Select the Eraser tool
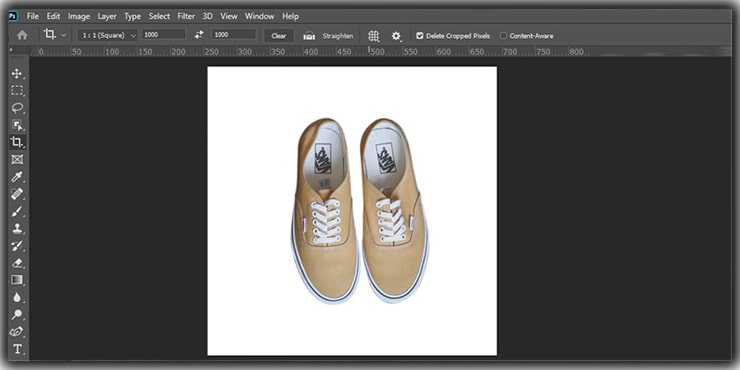Viewport: 740px width, 370px height. 17,263
